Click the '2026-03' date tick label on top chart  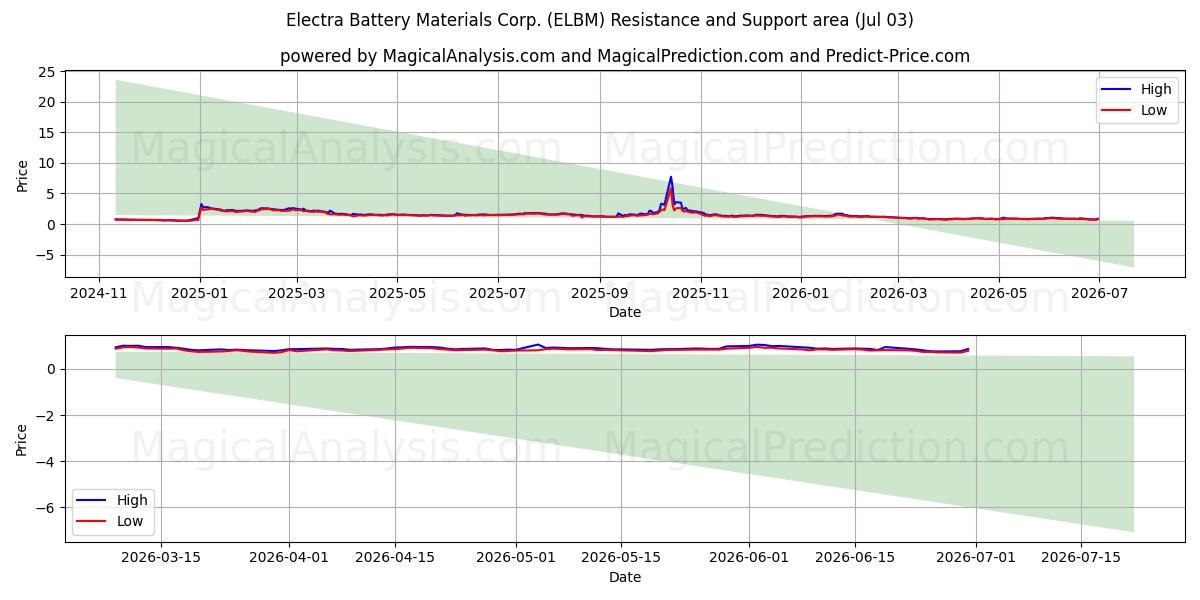coord(898,292)
